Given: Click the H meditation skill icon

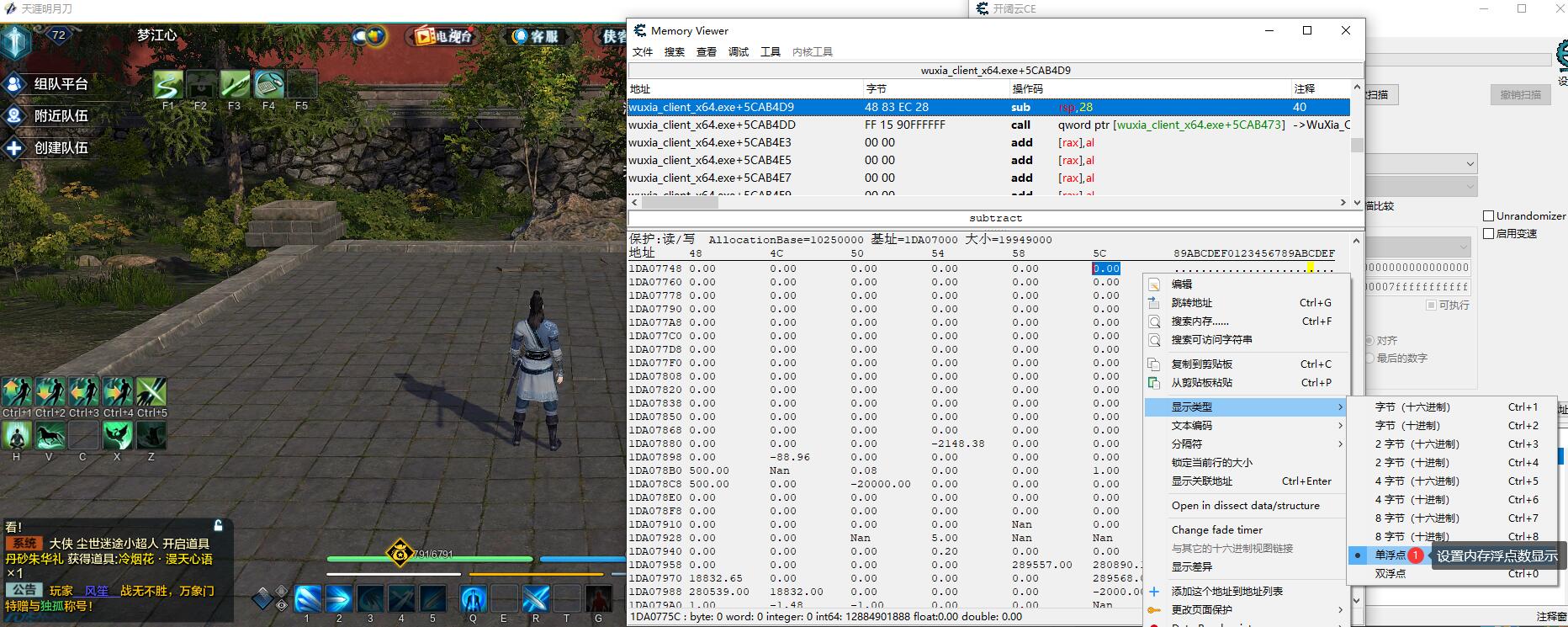Looking at the screenshot, I should (x=16, y=436).
